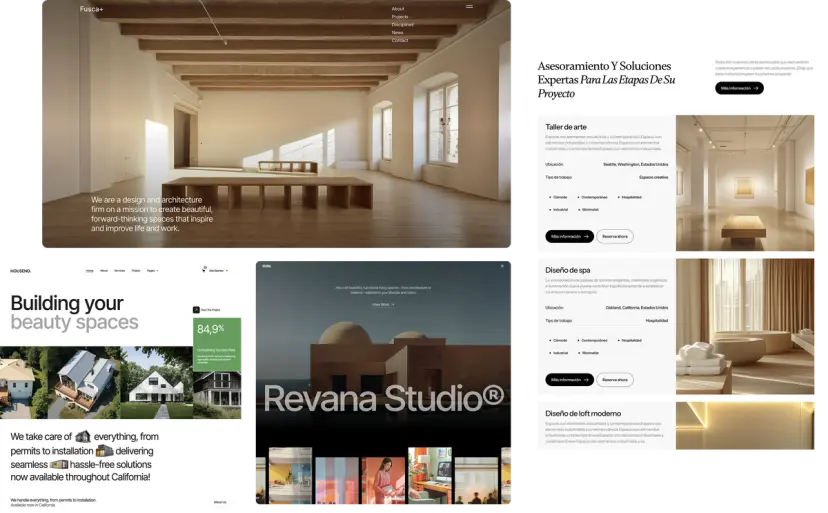Open the white gabled house photo
This screenshot has width=828, height=513.
[157, 383]
